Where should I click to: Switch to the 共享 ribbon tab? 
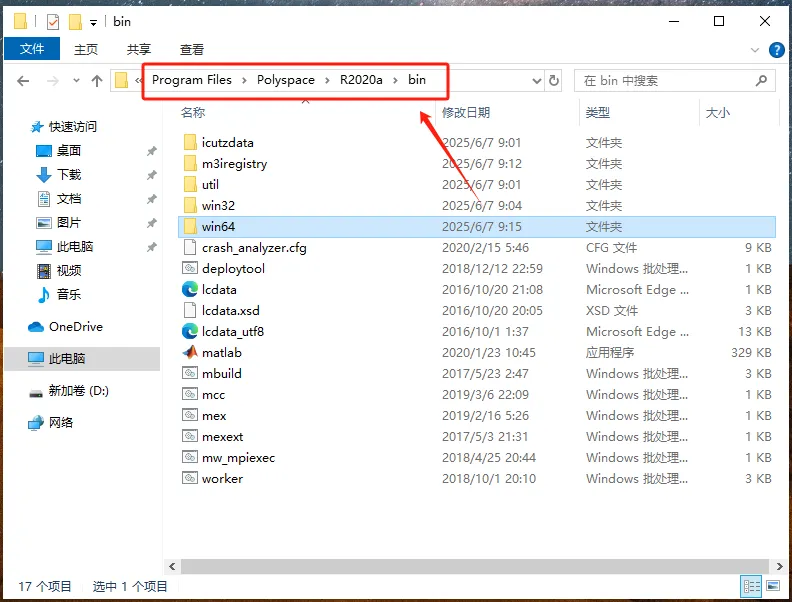(x=139, y=49)
